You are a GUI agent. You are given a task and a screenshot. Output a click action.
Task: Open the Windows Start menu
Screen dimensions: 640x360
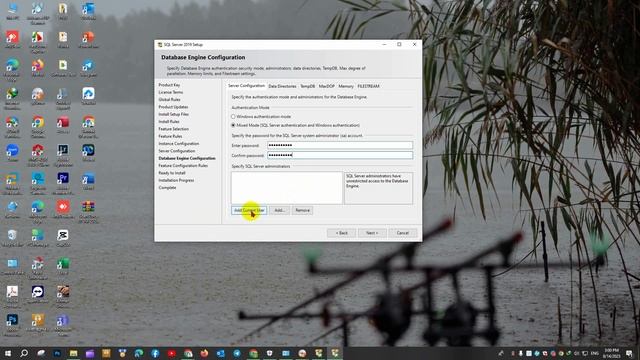coord(8,353)
